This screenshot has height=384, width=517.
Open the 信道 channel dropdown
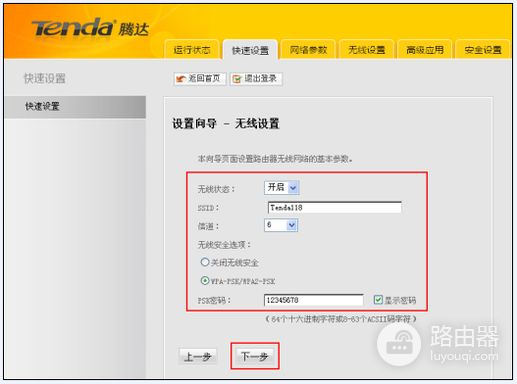(281, 225)
